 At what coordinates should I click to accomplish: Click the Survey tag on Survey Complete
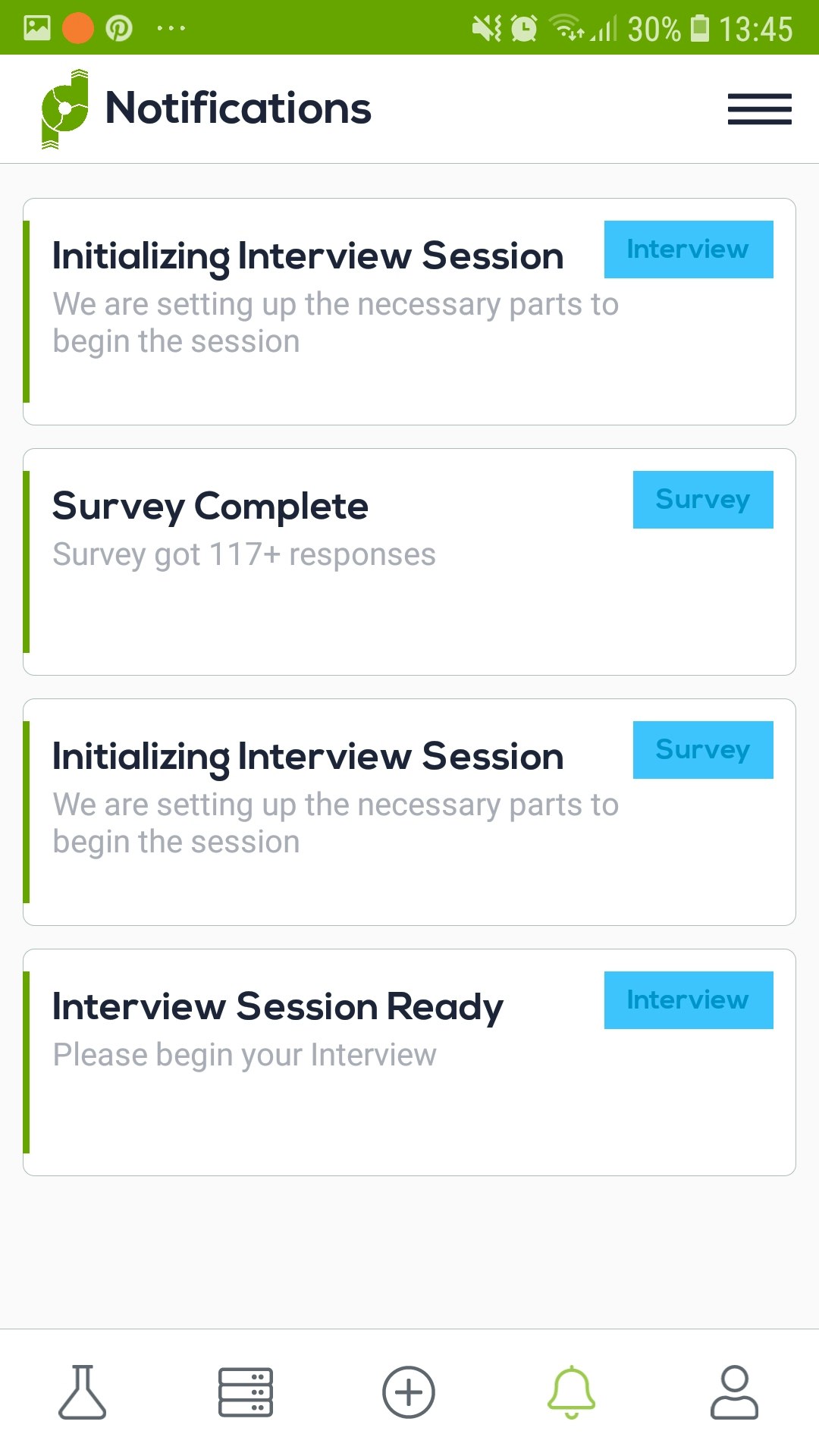tap(702, 499)
